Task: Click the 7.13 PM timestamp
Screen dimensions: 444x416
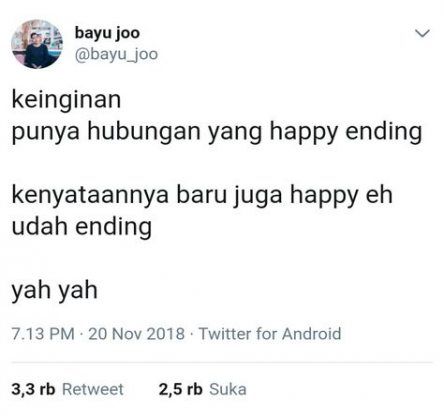Action: click(x=43, y=334)
